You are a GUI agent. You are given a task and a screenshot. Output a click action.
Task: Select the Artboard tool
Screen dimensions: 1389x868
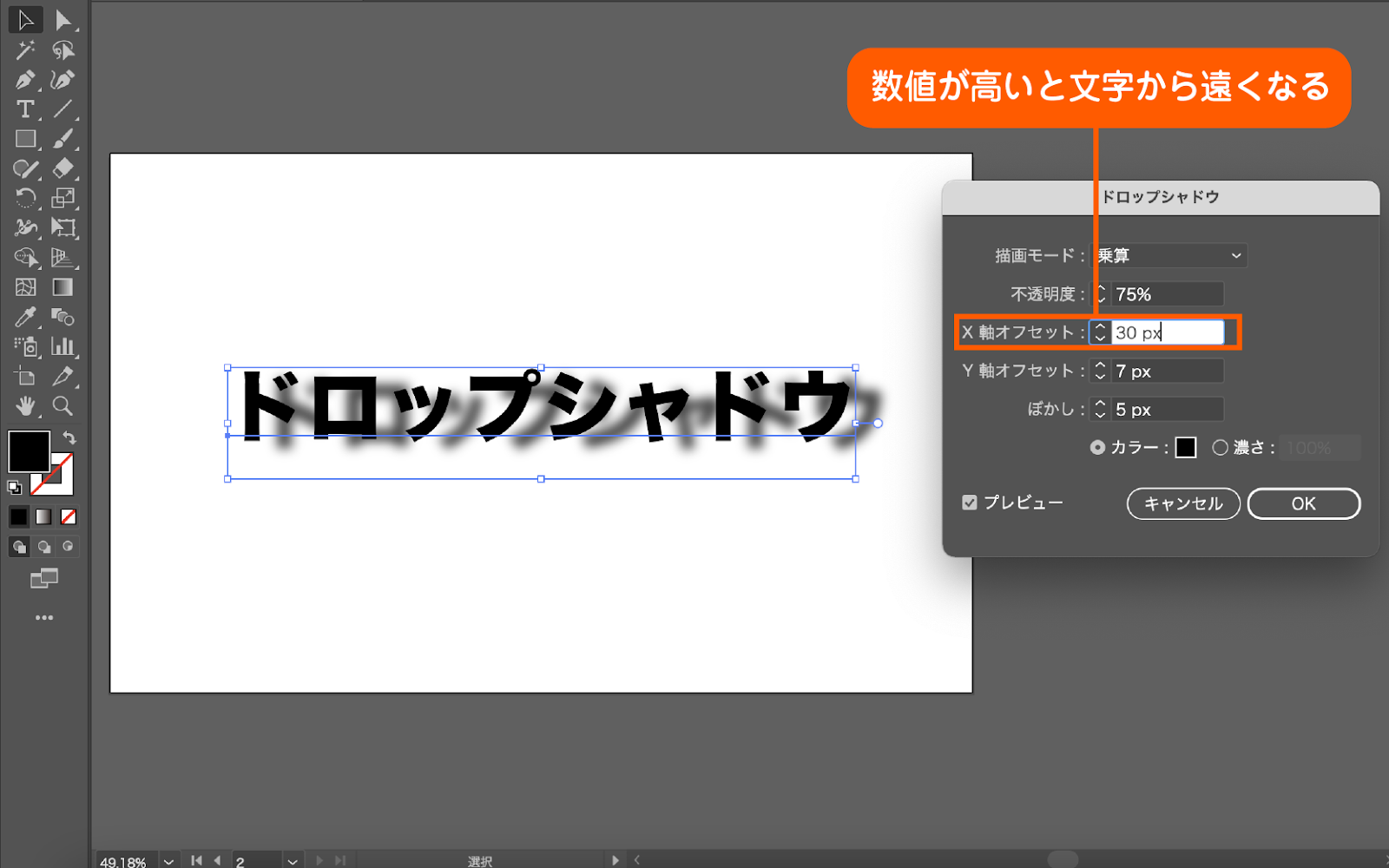tap(25, 376)
